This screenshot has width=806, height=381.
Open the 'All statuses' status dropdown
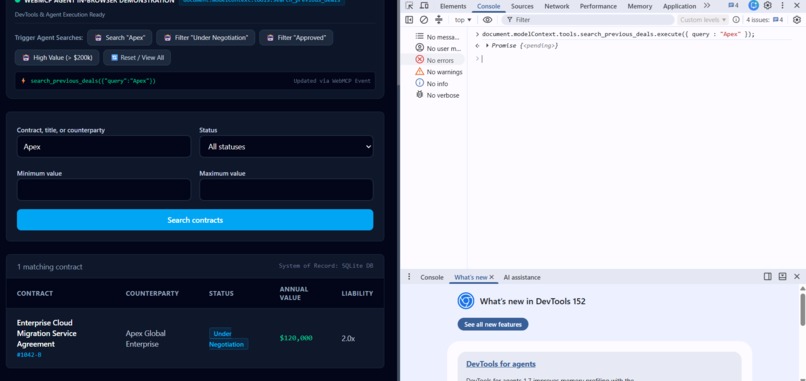(x=286, y=147)
